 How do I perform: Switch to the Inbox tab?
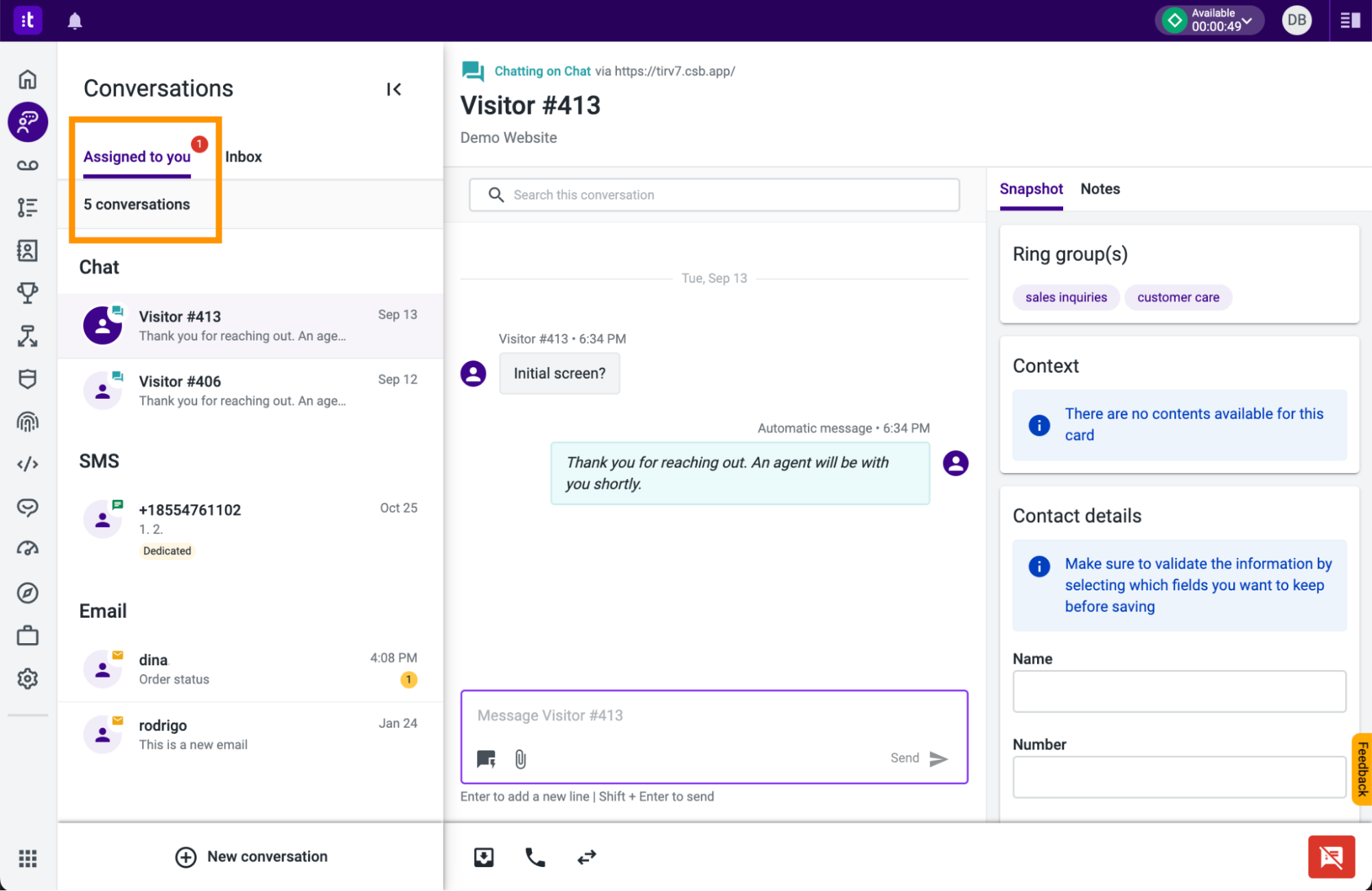[244, 157]
